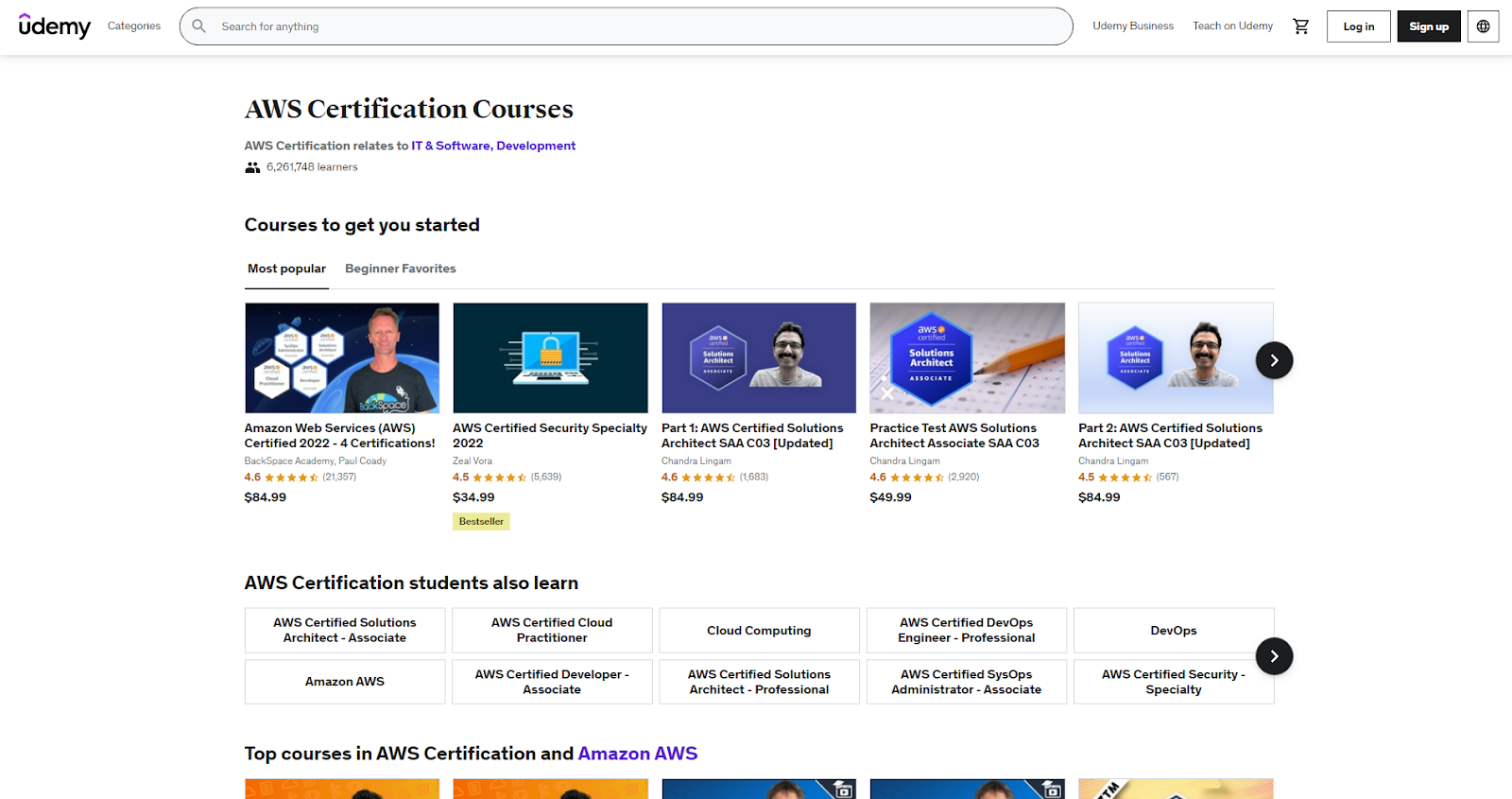The height and width of the screenshot is (799, 1512).
Task: Select the Most popular tab
Action: (x=286, y=269)
